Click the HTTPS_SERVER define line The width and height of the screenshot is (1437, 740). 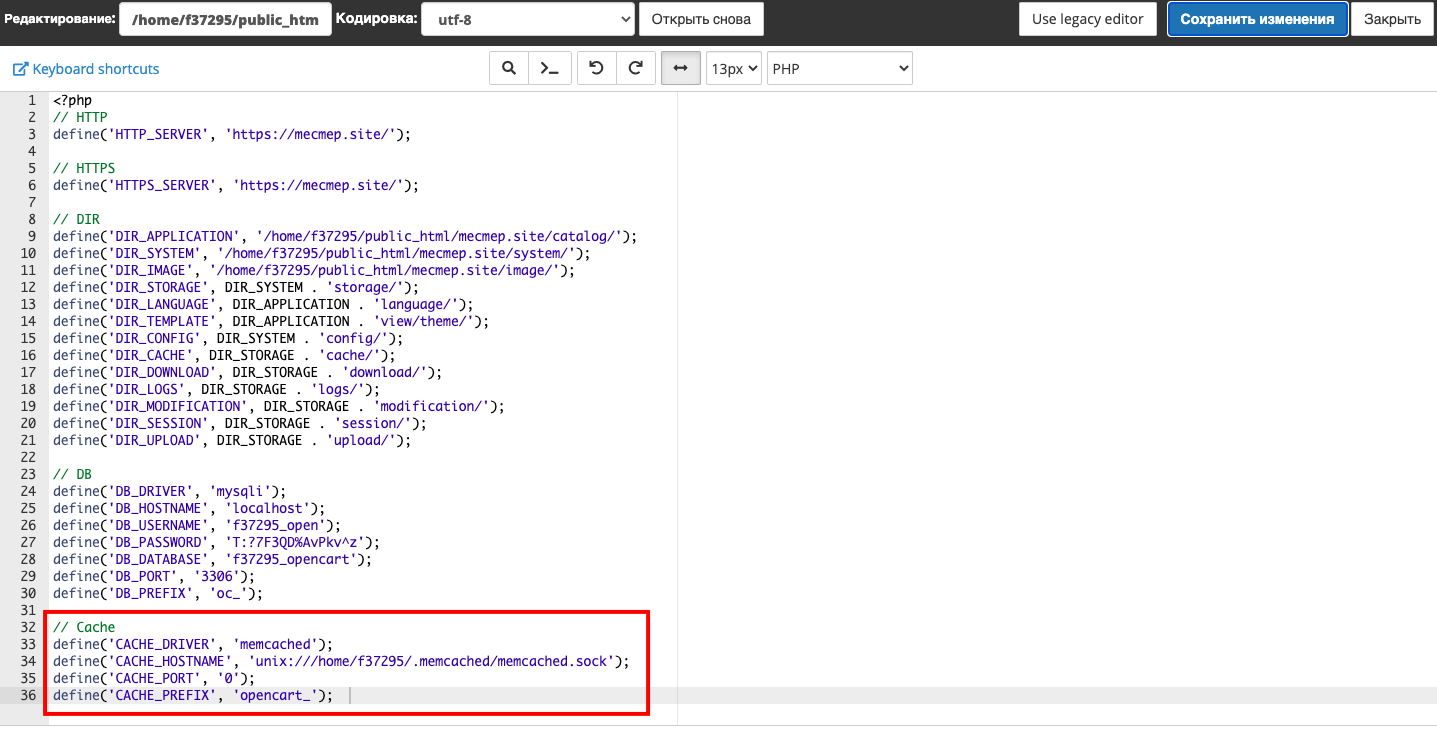[x=236, y=185]
